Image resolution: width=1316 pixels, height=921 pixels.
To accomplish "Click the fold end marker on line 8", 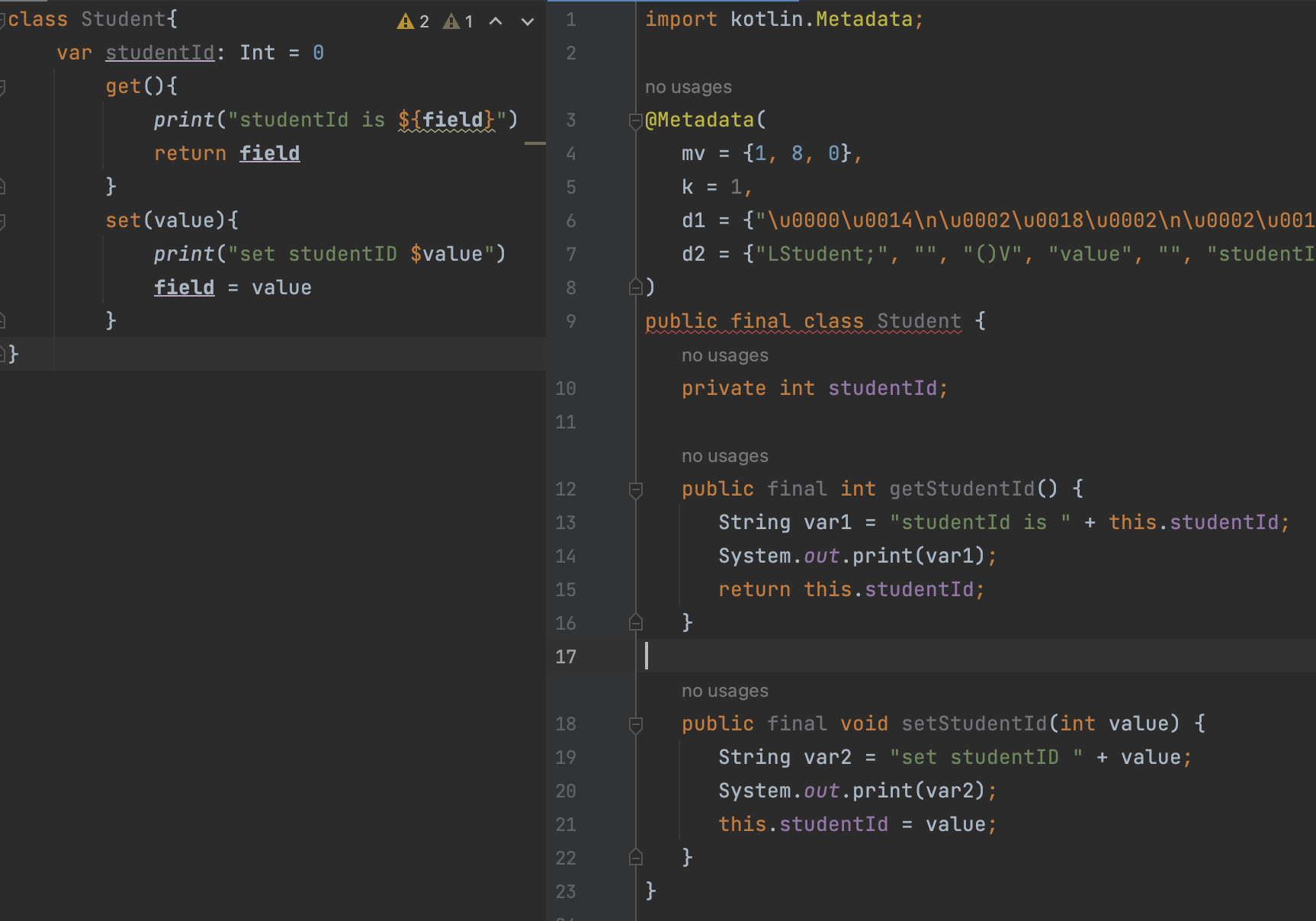I will coord(635,287).
